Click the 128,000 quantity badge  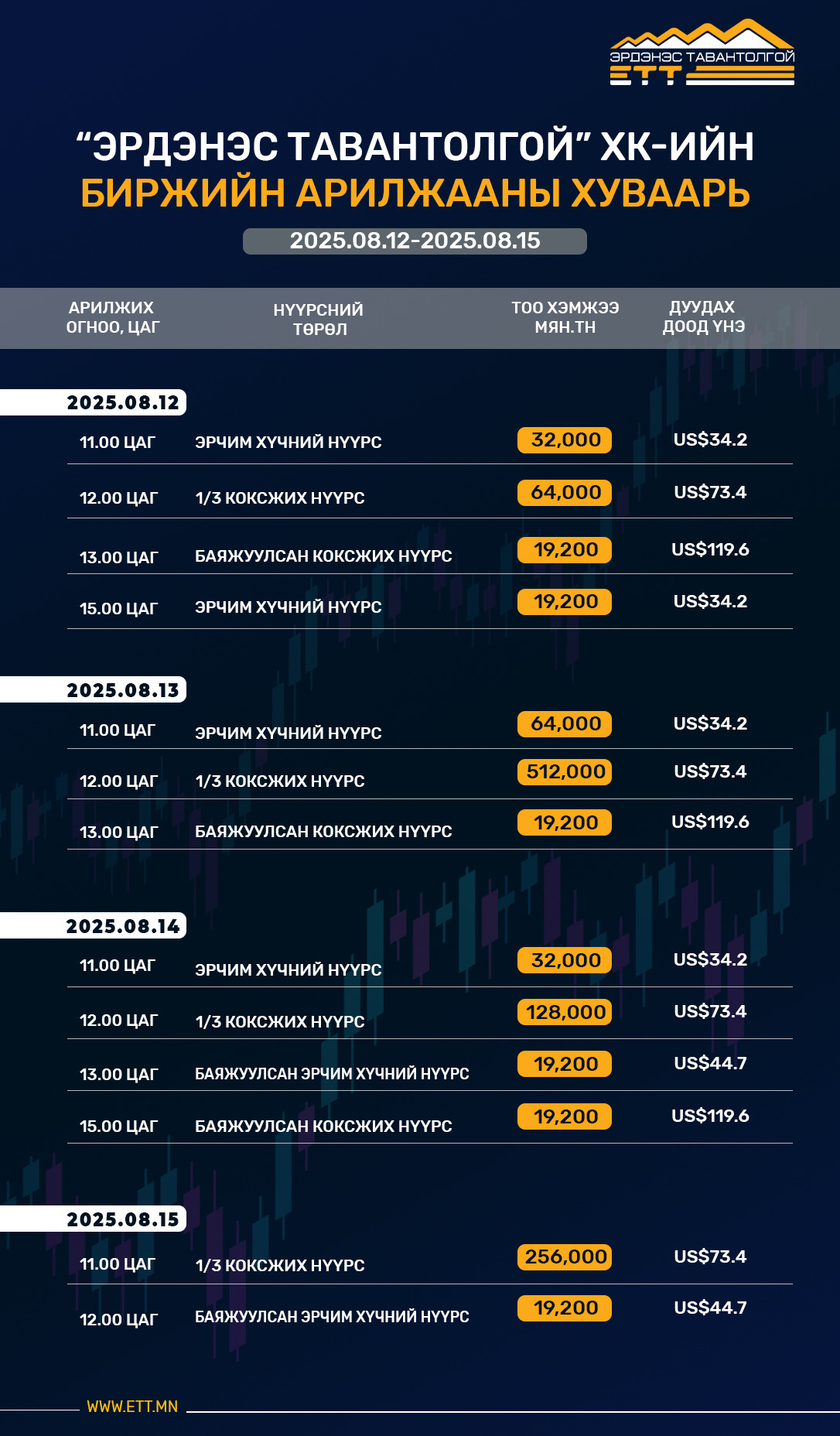(565, 1012)
